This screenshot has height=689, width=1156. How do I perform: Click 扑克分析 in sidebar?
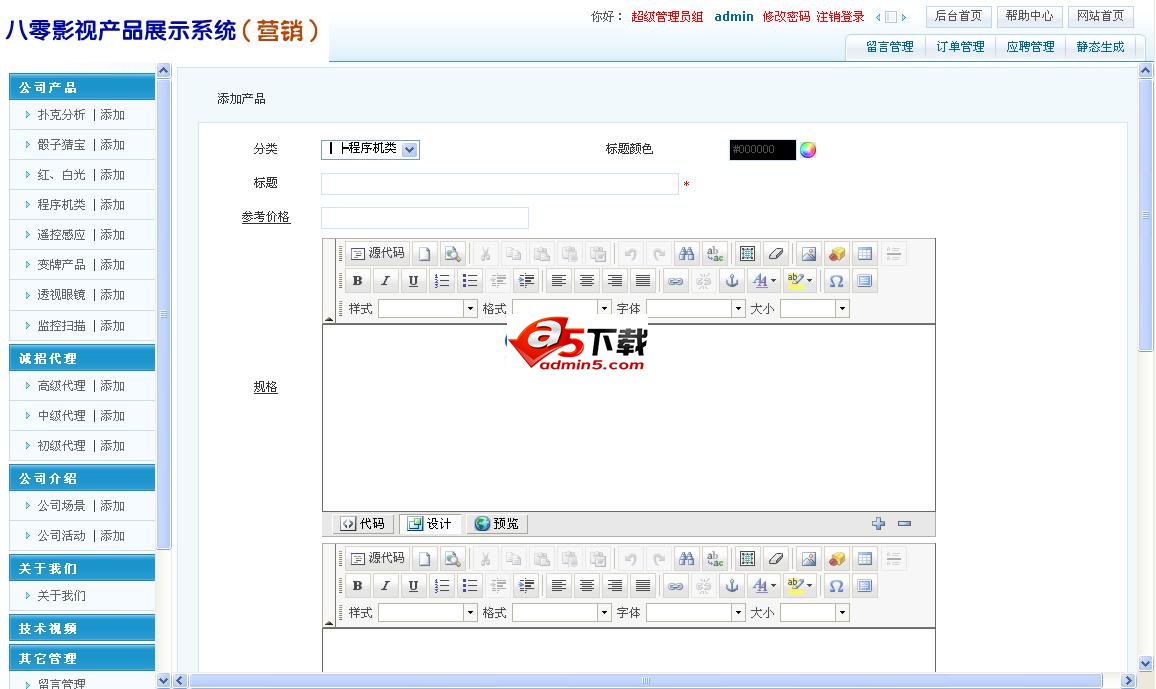(x=61, y=115)
